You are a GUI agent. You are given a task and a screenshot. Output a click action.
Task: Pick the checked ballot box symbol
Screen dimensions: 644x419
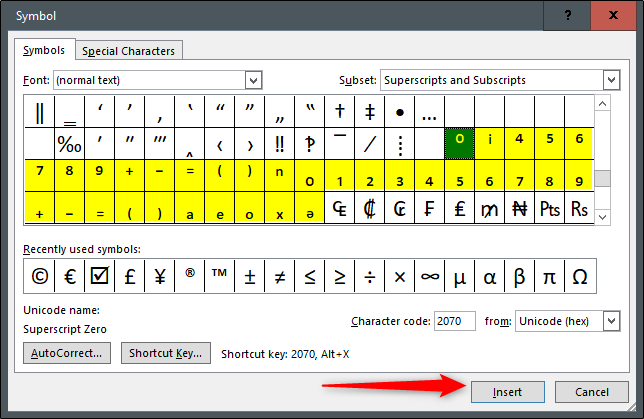(100, 276)
